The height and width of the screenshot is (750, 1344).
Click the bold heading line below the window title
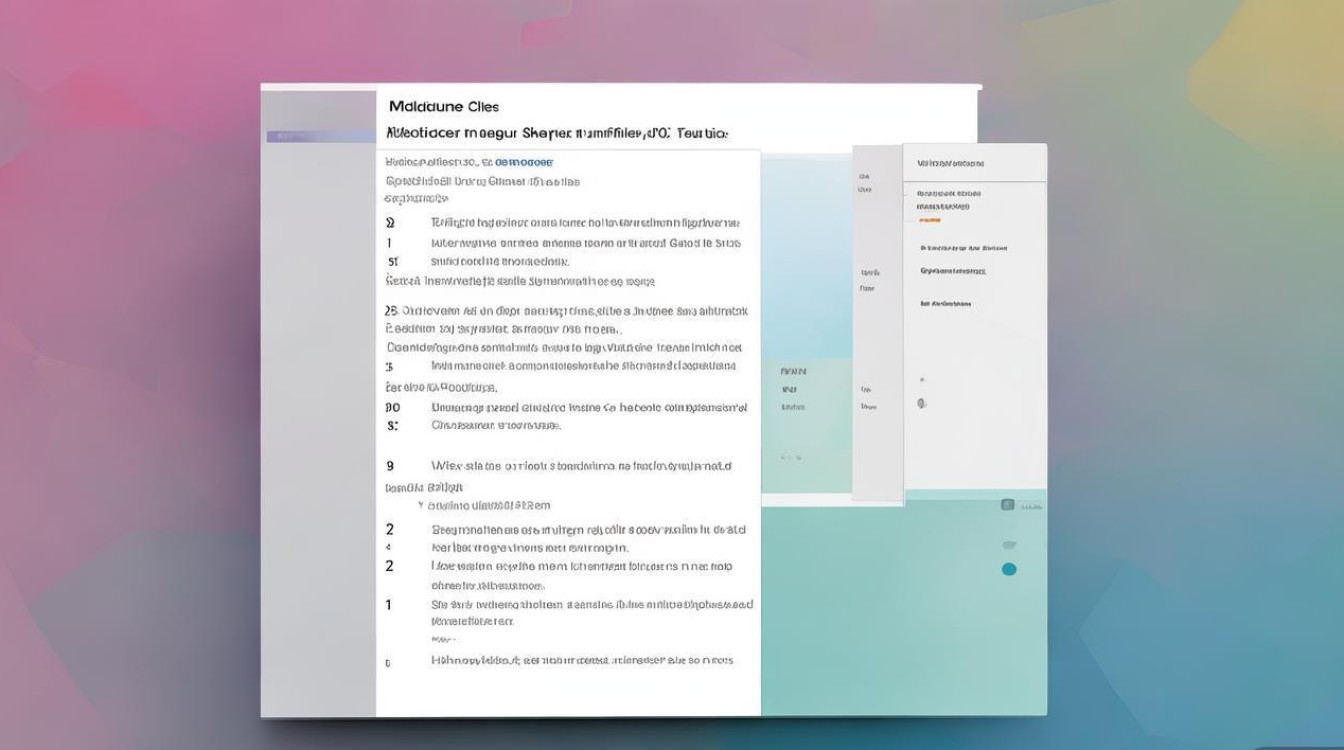[x=556, y=132]
